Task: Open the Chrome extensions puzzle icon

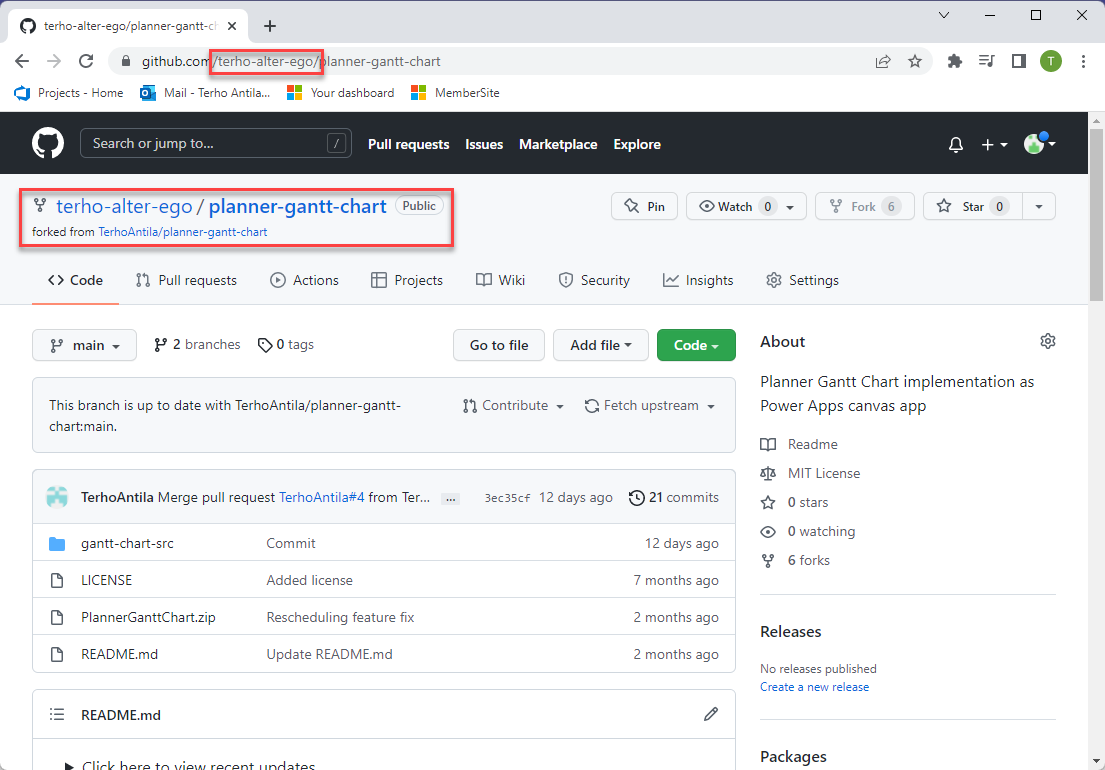Action: 954,62
